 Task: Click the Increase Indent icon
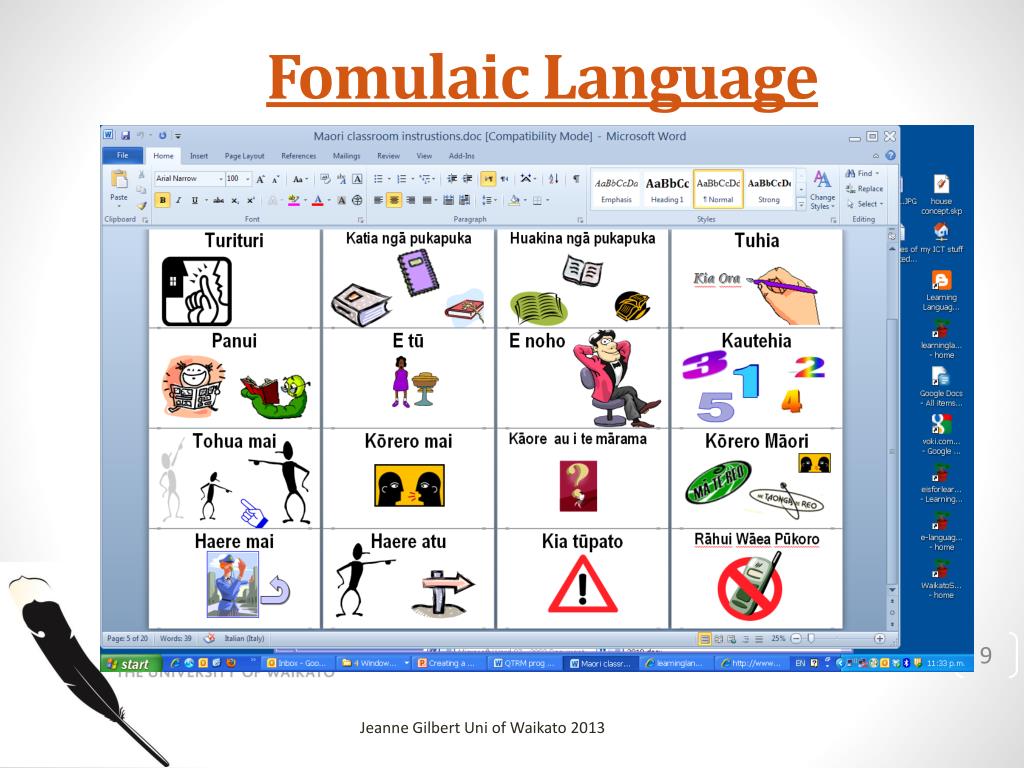coord(468,178)
